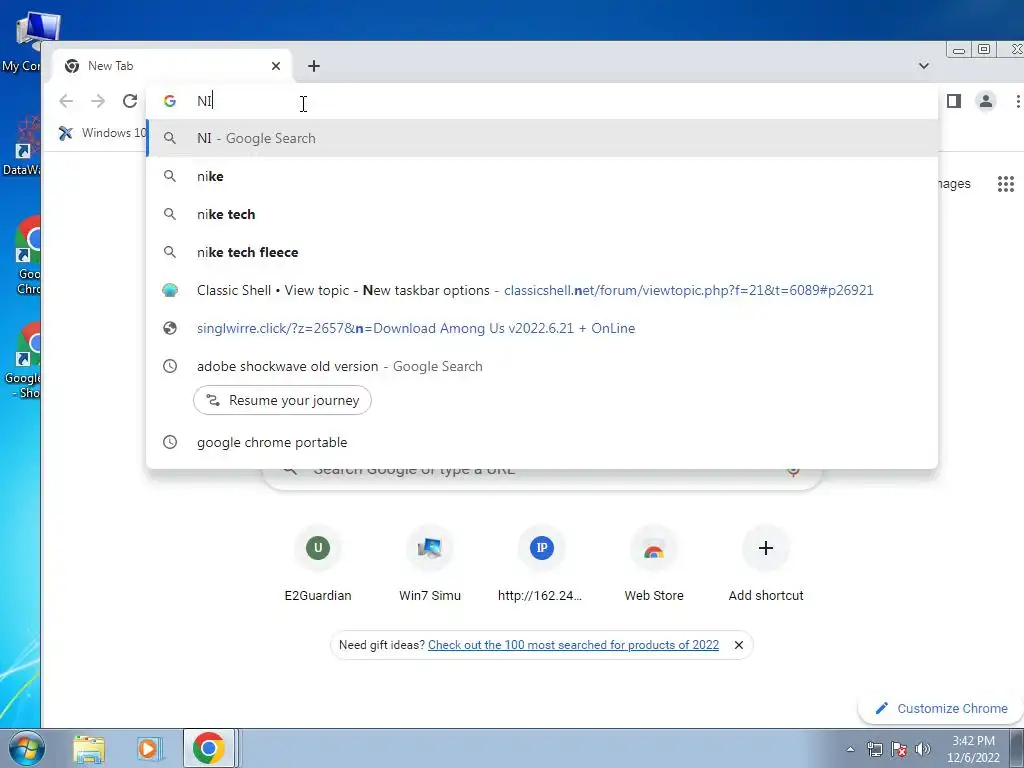The image size is (1024, 768).
Task: Click the Customize Chrome button
Action: click(942, 709)
